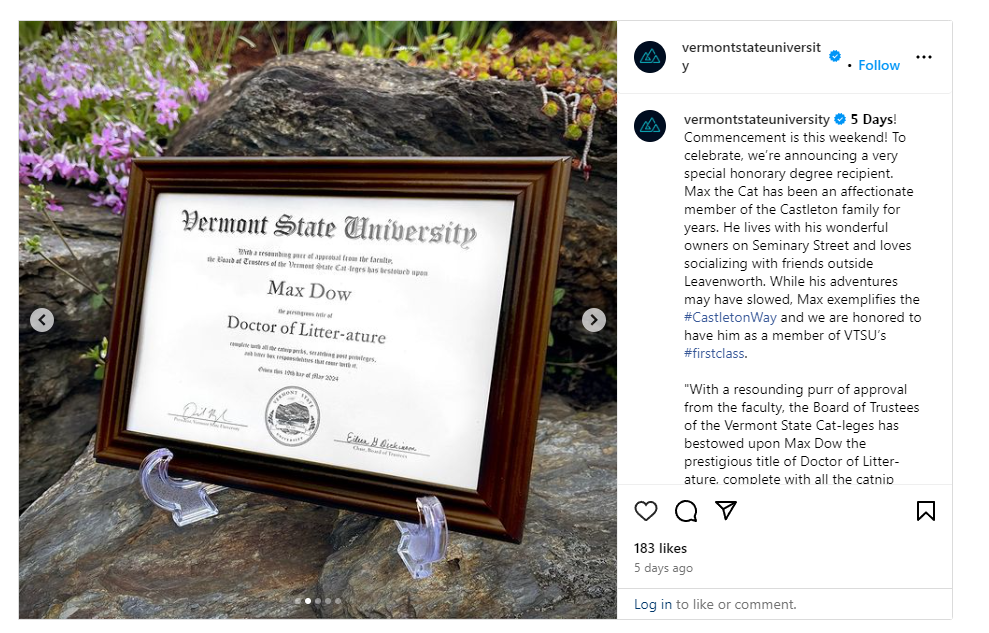This screenshot has width=989, height=633.
Task: Click verified badge beside caption username
Action: click(841, 119)
